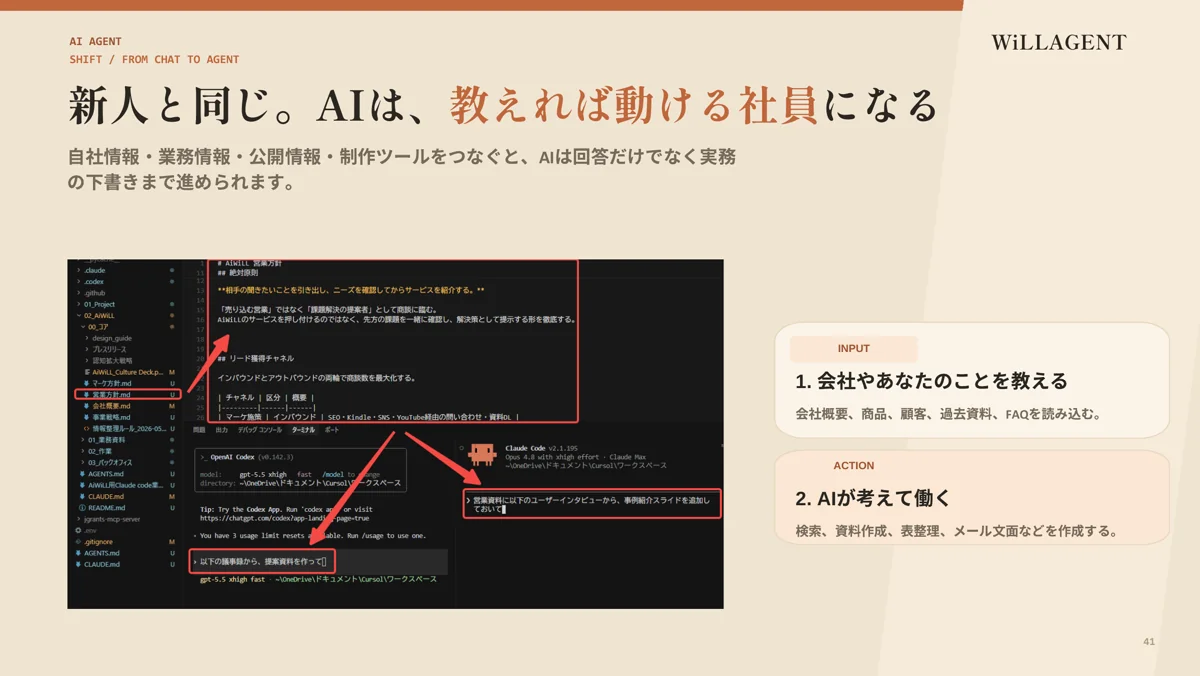
Task: Click the INPUT badge on first card
Action: click(853, 348)
